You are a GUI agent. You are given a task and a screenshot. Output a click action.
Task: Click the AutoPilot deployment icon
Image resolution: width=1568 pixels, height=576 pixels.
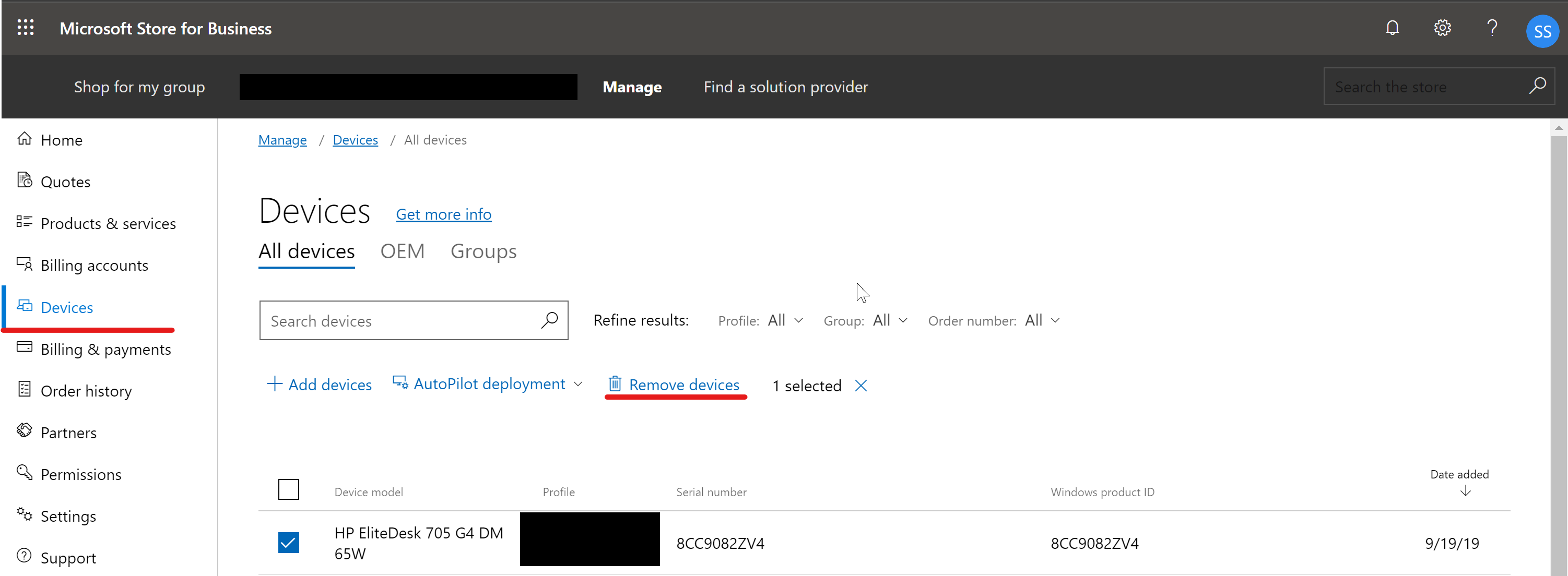(400, 382)
